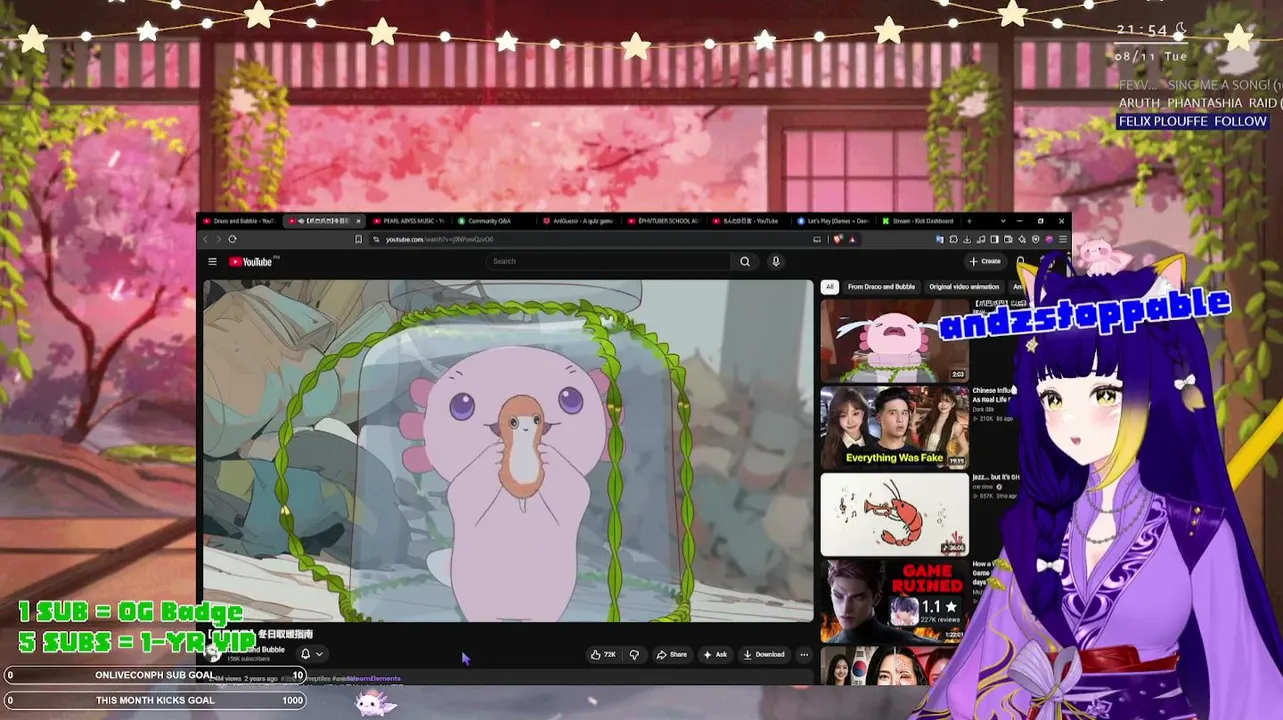Open a new browser tab
This screenshot has height=720, width=1283.
969,221
